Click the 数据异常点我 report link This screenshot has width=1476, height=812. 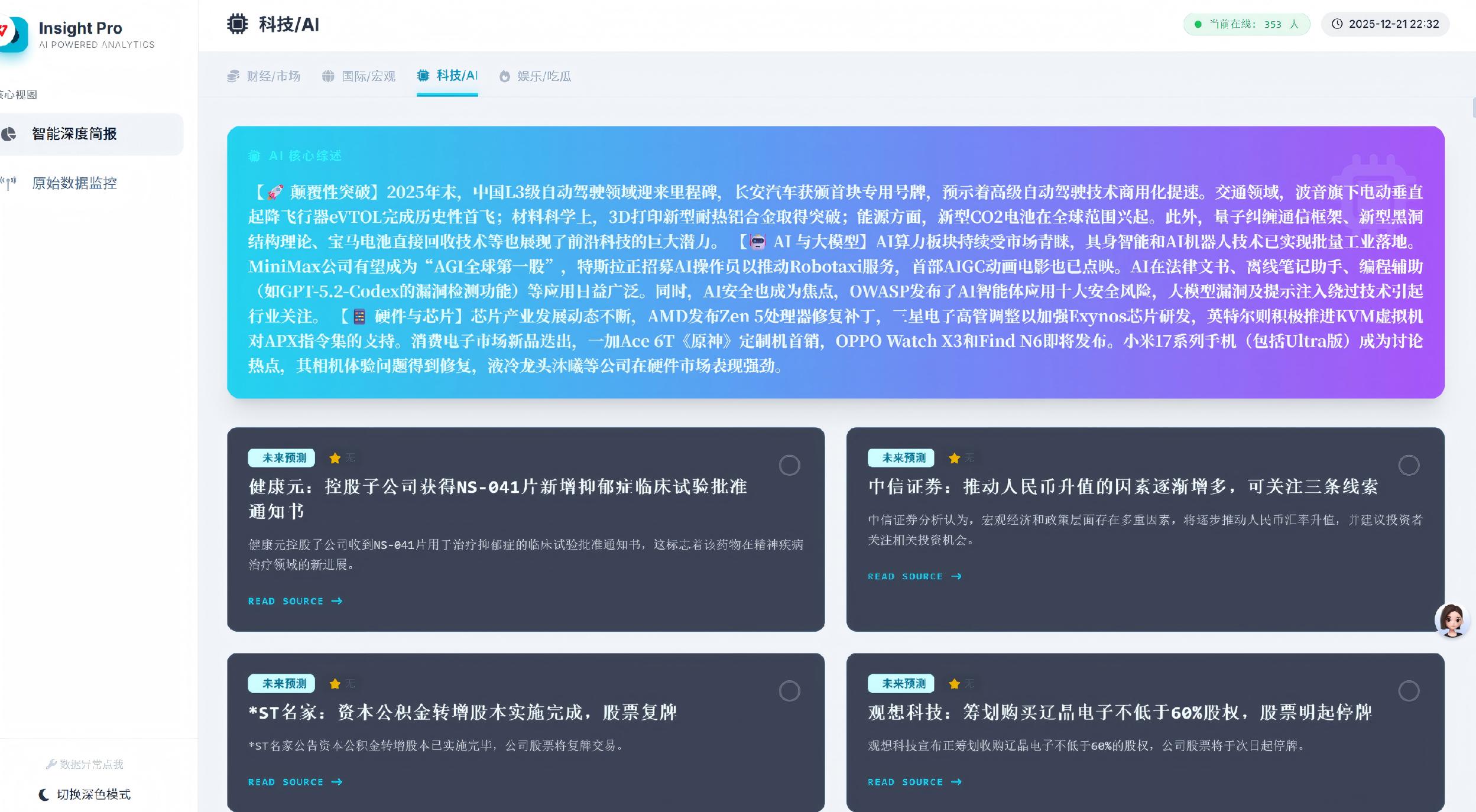tap(85, 764)
